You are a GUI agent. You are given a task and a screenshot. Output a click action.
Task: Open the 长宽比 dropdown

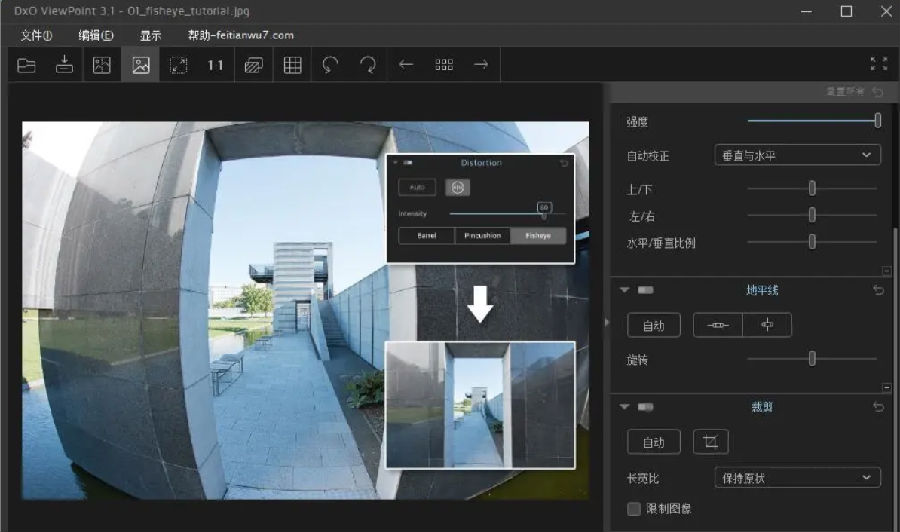pyautogui.click(x=797, y=478)
